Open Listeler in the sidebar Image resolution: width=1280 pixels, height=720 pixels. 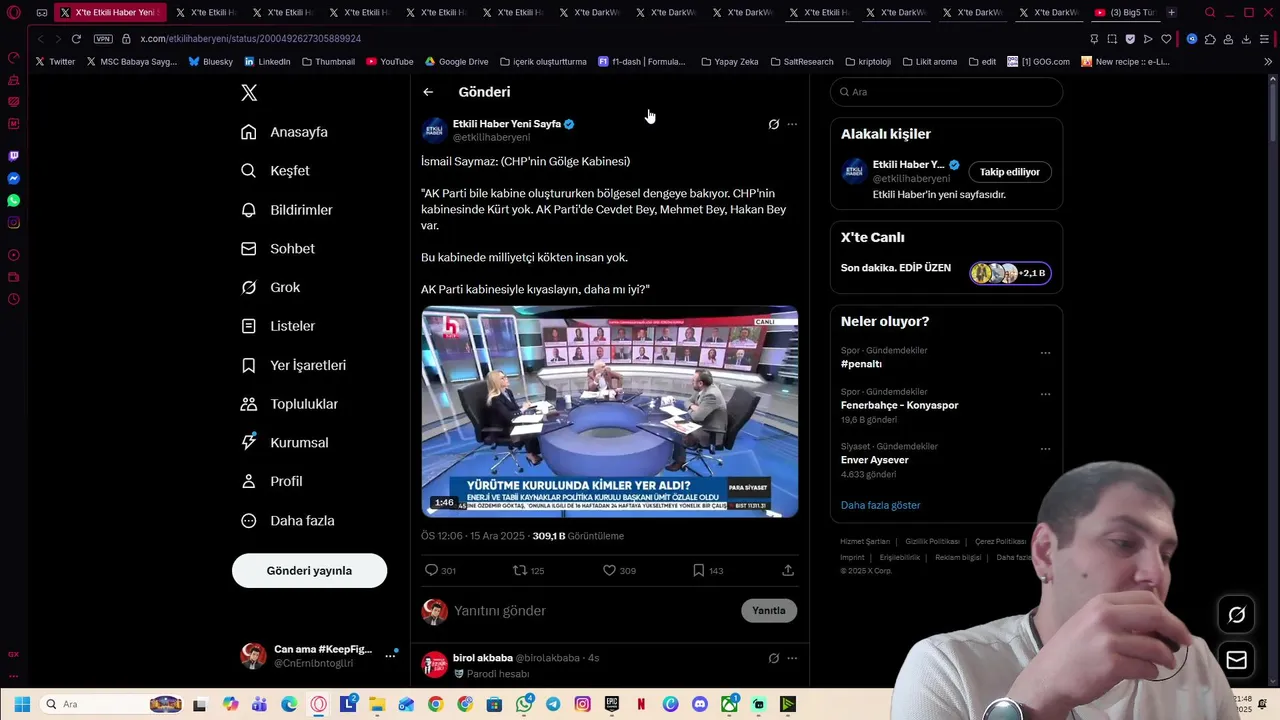[x=278, y=326]
